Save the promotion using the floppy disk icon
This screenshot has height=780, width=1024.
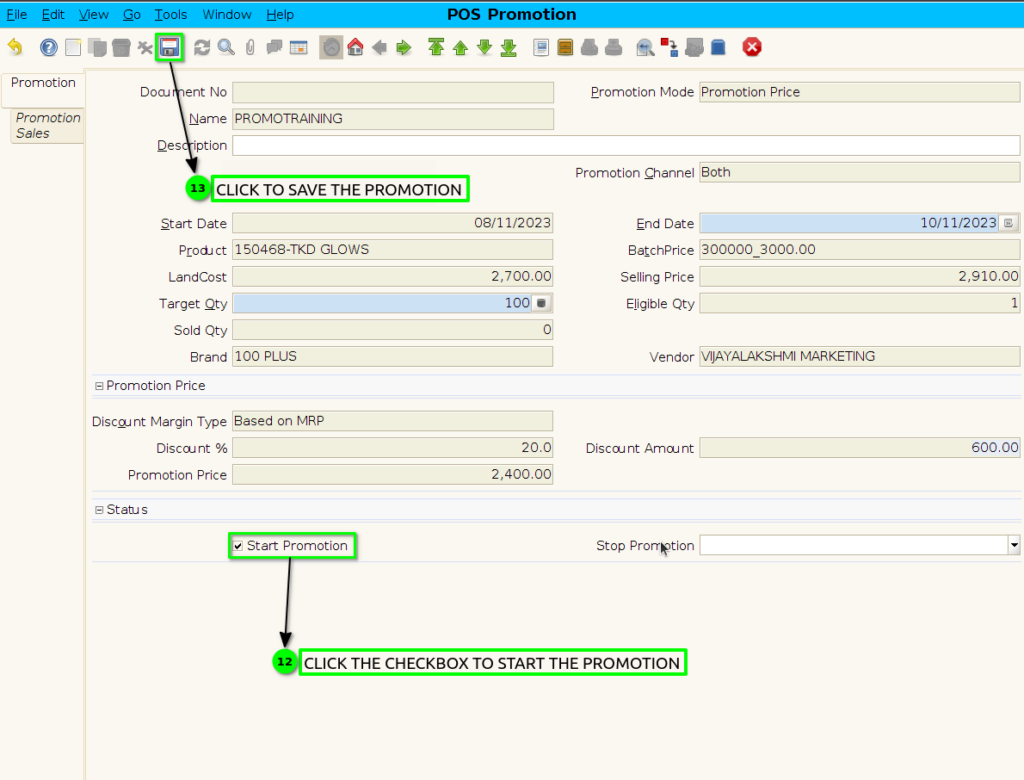(x=170, y=47)
